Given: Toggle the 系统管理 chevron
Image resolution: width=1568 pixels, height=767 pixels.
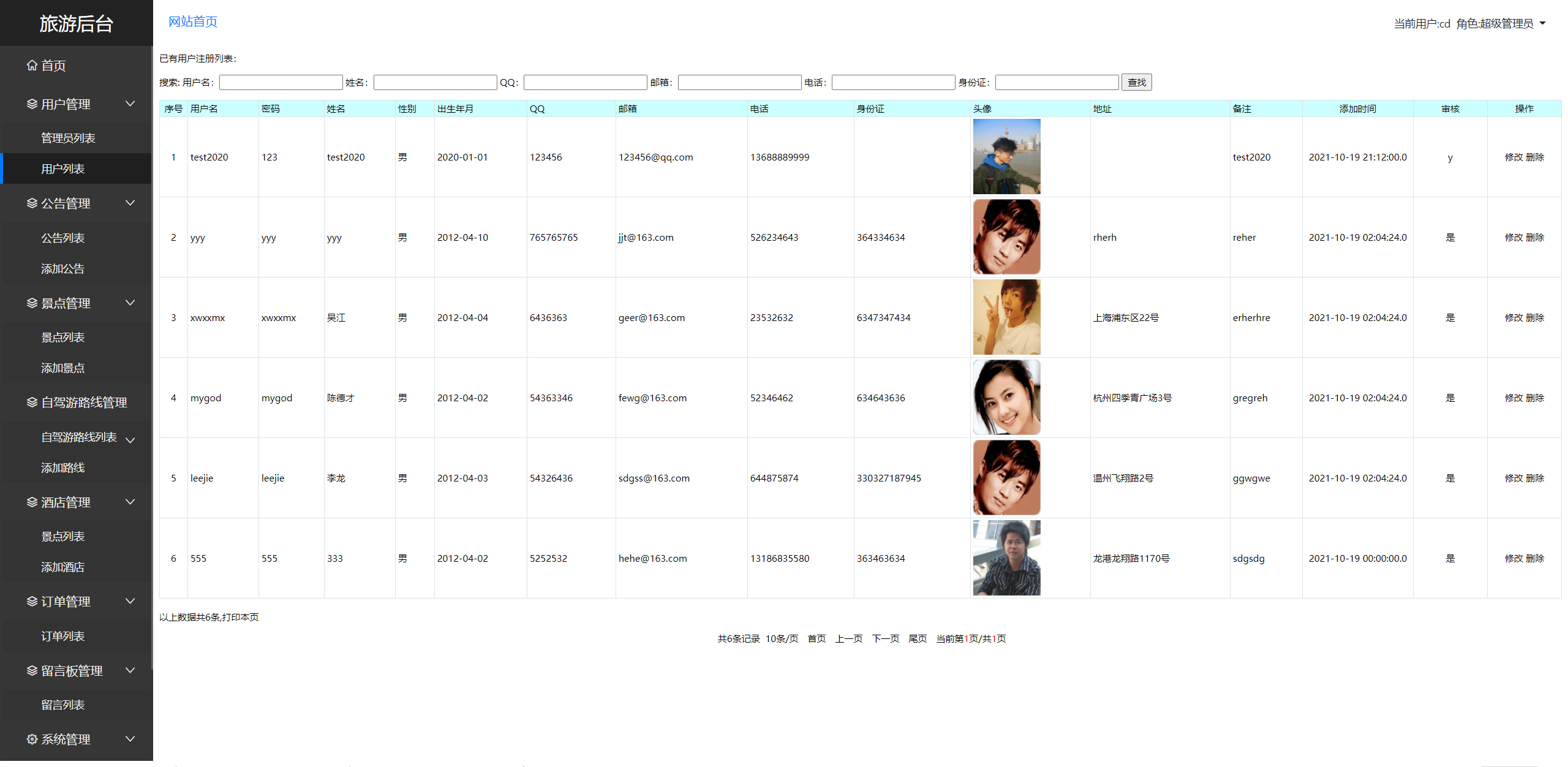Looking at the screenshot, I should pyautogui.click(x=130, y=739).
